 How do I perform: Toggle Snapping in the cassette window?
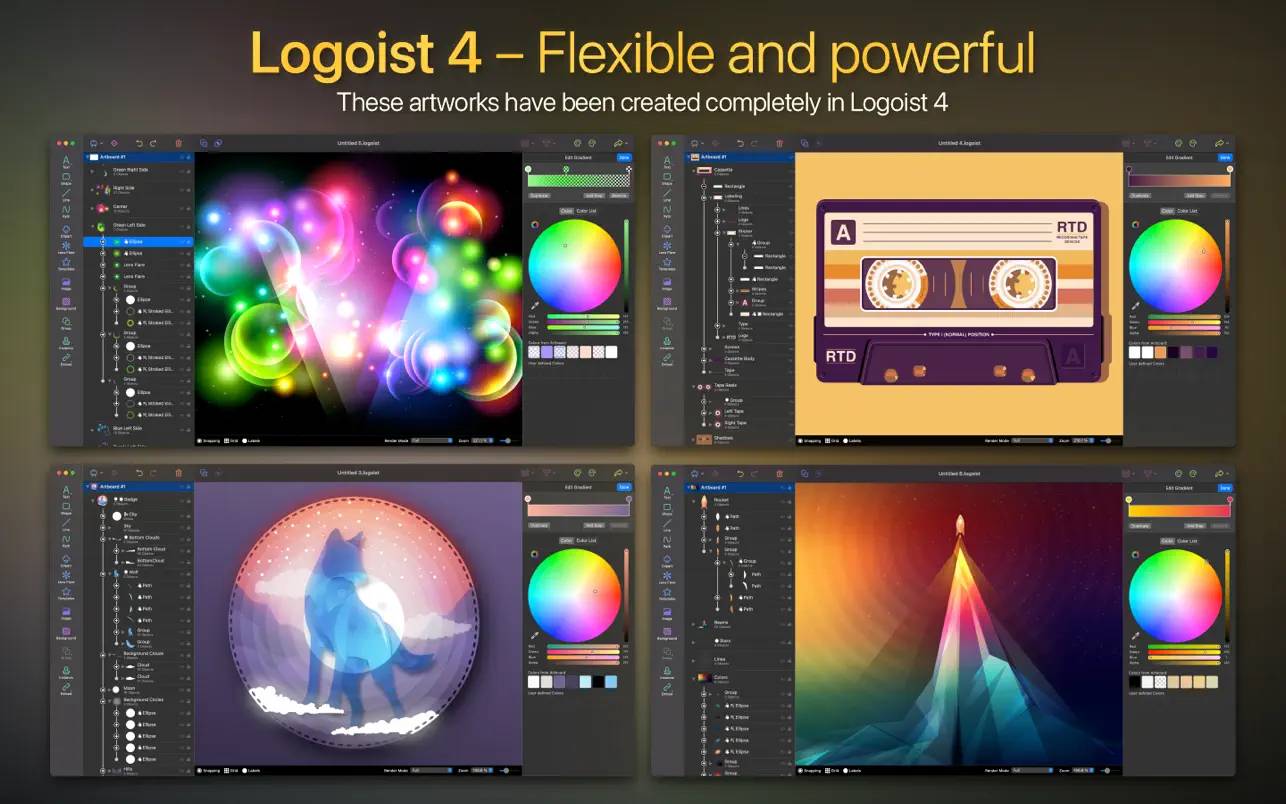pos(808,440)
